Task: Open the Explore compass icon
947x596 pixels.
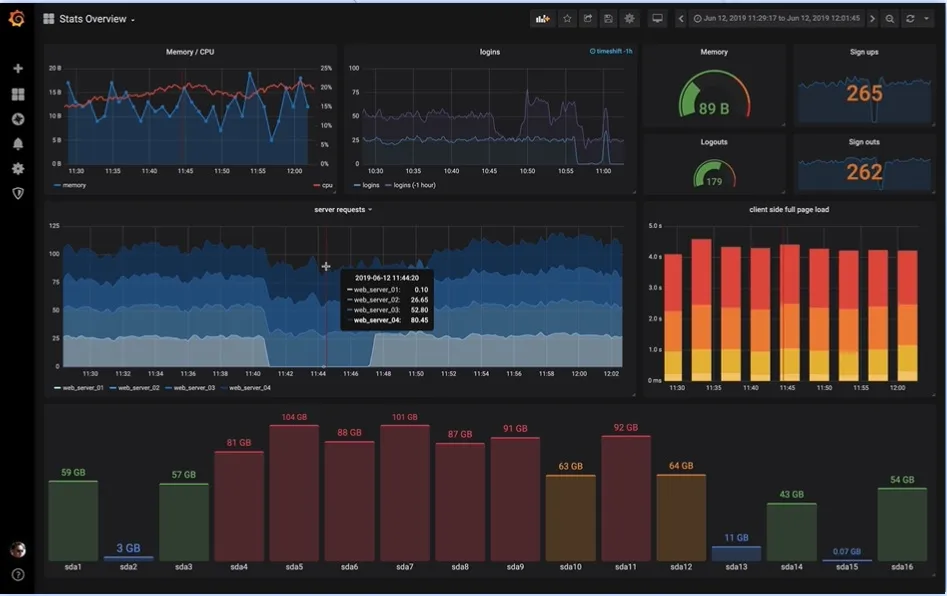Action: (17, 119)
